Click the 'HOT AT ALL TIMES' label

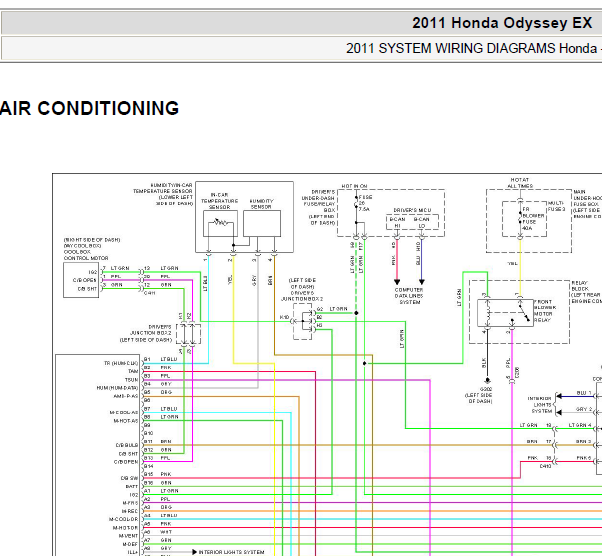pos(520,183)
